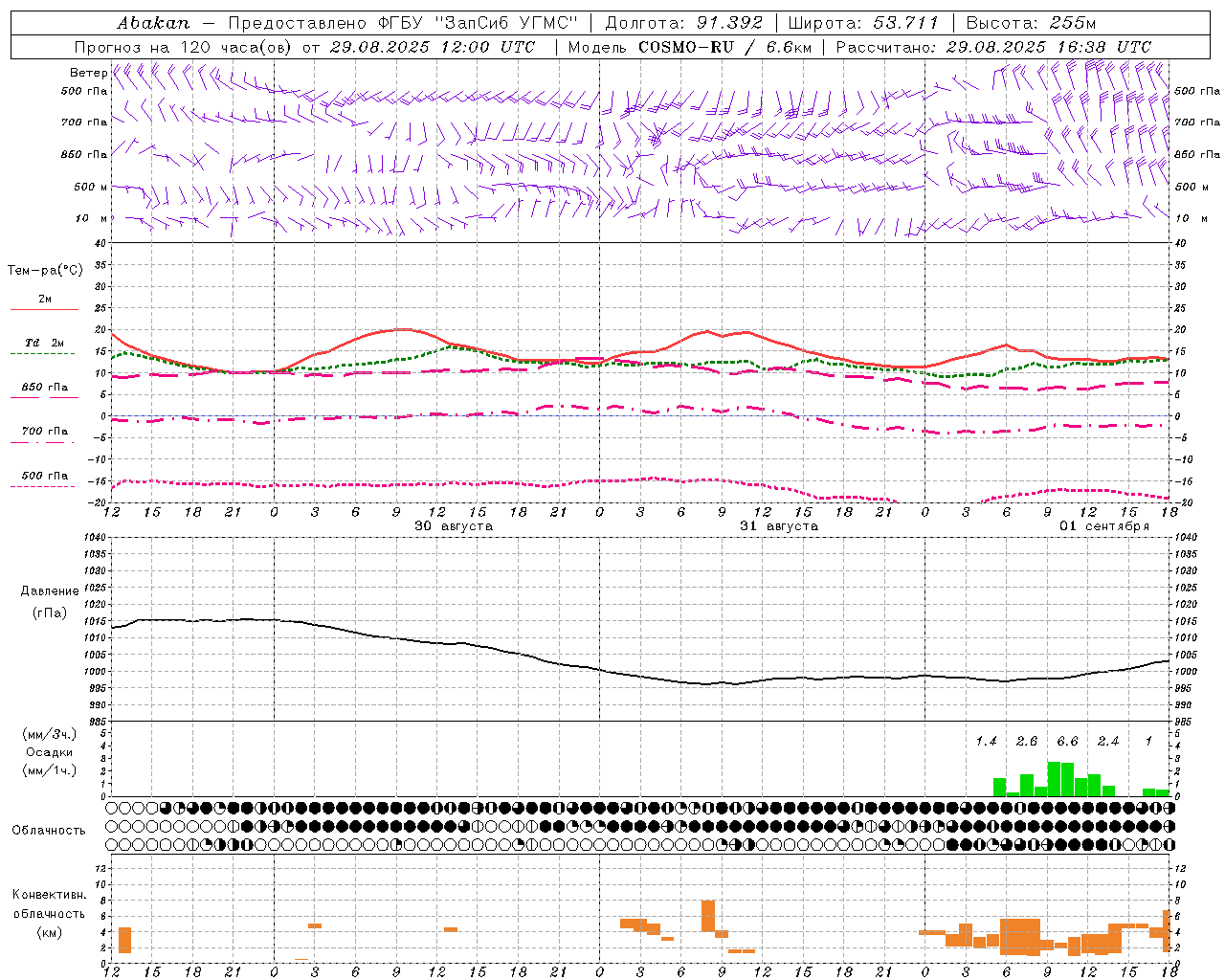Select the forecast start time '29.08.2025 12:00 UTC'
The height and width of the screenshot is (980, 1225).
click(x=433, y=47)
